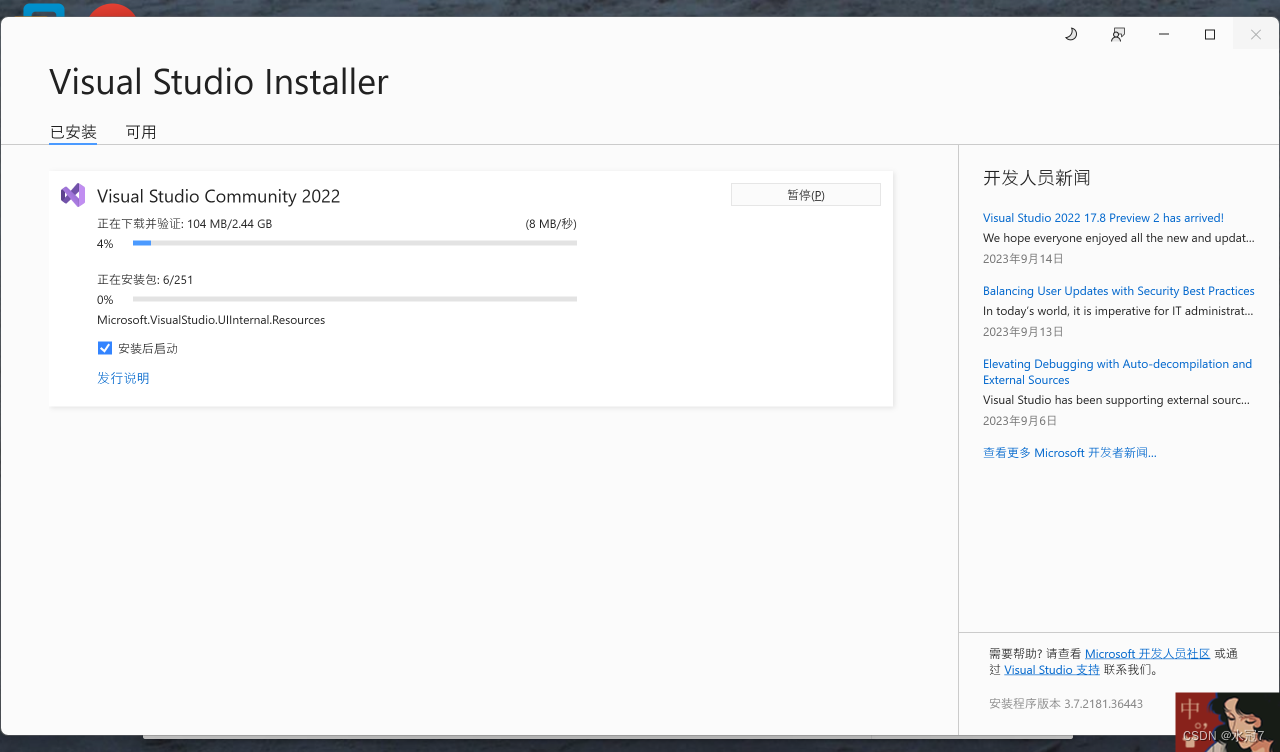This screenshot has height=752, width=1280.
Task: Click the CSDN watermark image in corner
Action: coord(1227,720)
